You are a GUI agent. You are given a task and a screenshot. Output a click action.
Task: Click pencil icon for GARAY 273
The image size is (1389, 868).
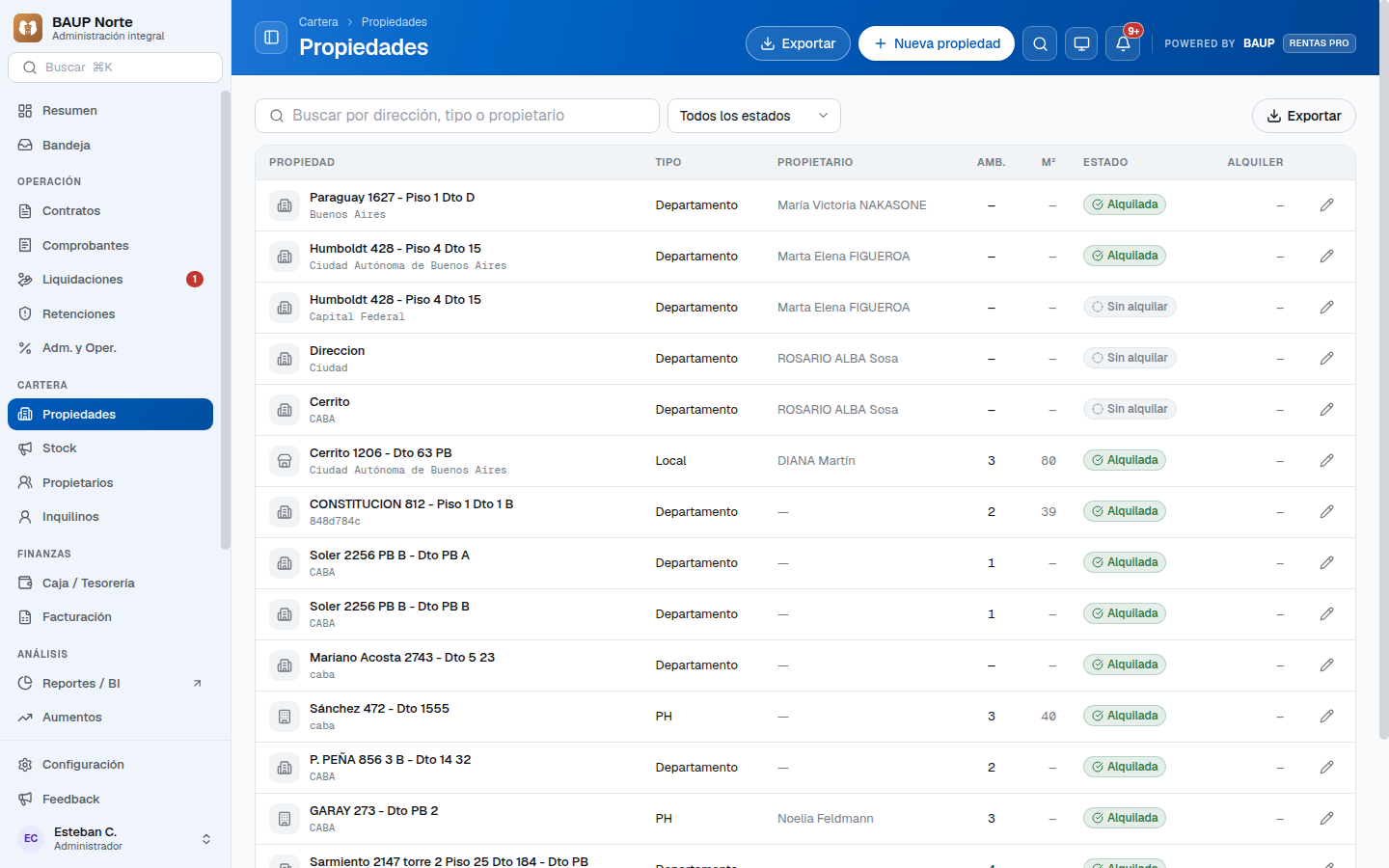1327,819
